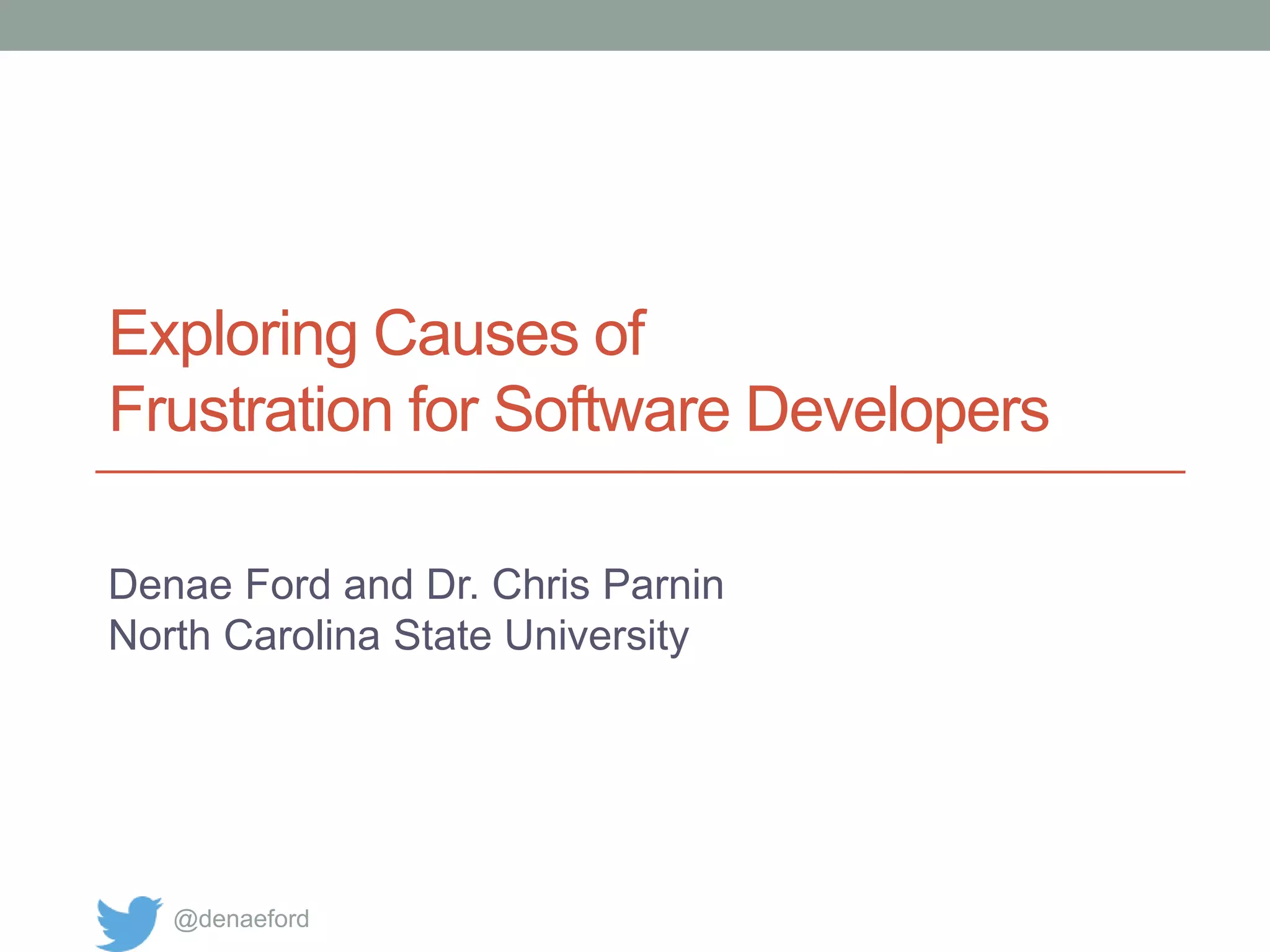This screenshot has height=952, width=1270.
Task: Click the name 'Denae Ford' in the subtitle
Action: (x=220, y=584)
